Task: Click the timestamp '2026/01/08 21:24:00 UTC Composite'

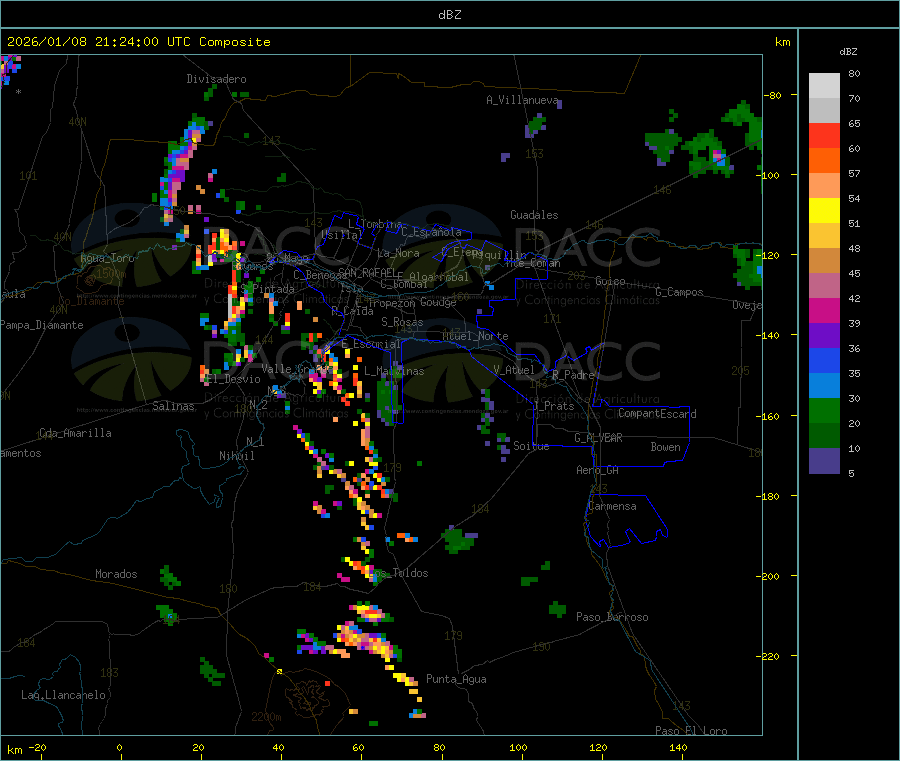Action: coord(138,42)
